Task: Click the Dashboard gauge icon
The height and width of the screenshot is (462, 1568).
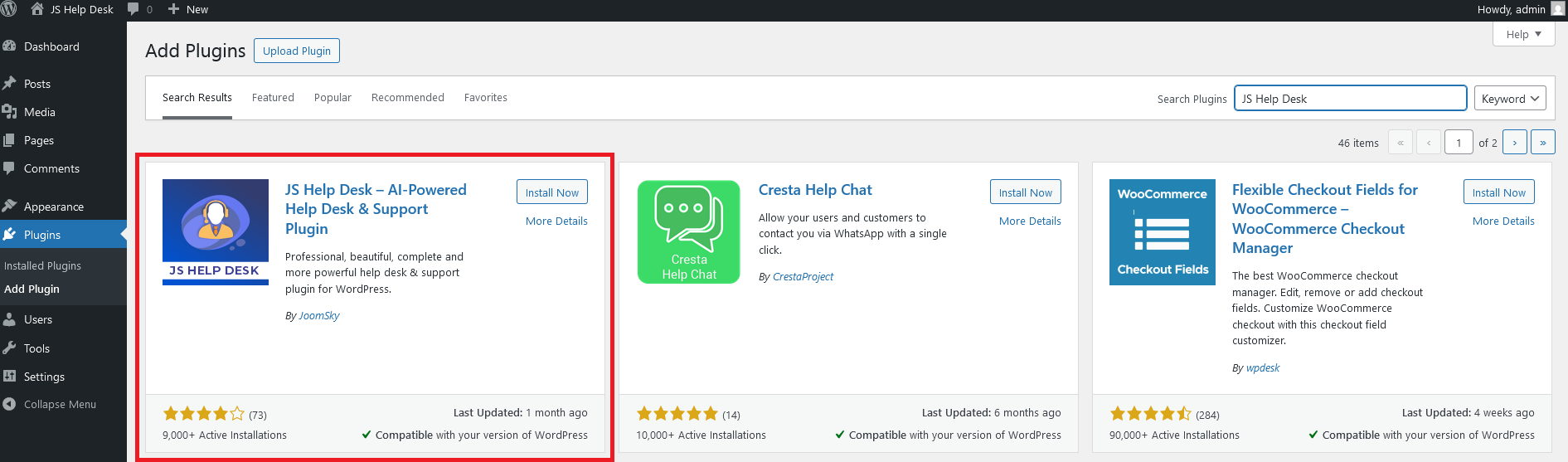Action: tap(10, 46)
